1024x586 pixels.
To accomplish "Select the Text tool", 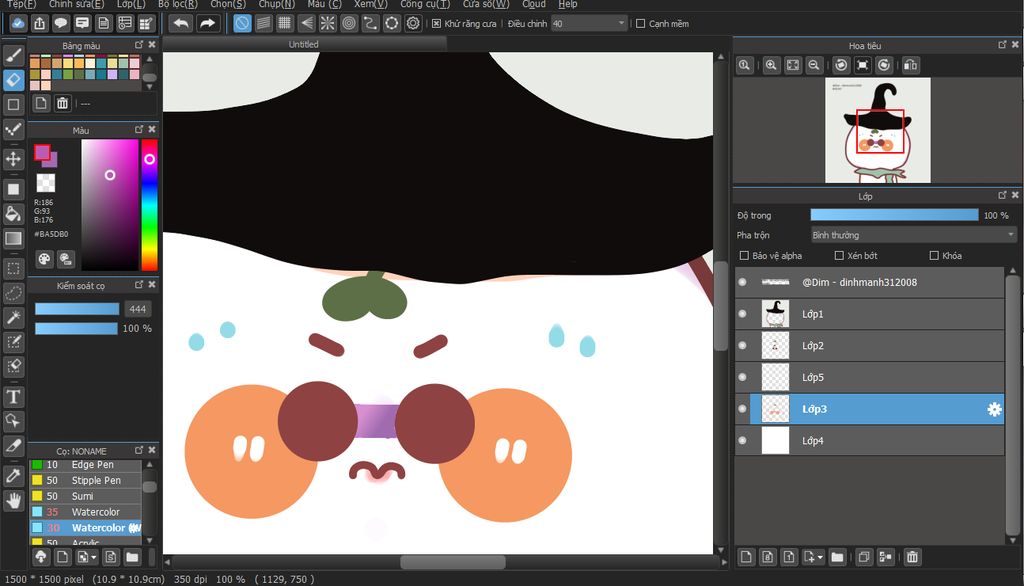I will click(14, 397).
